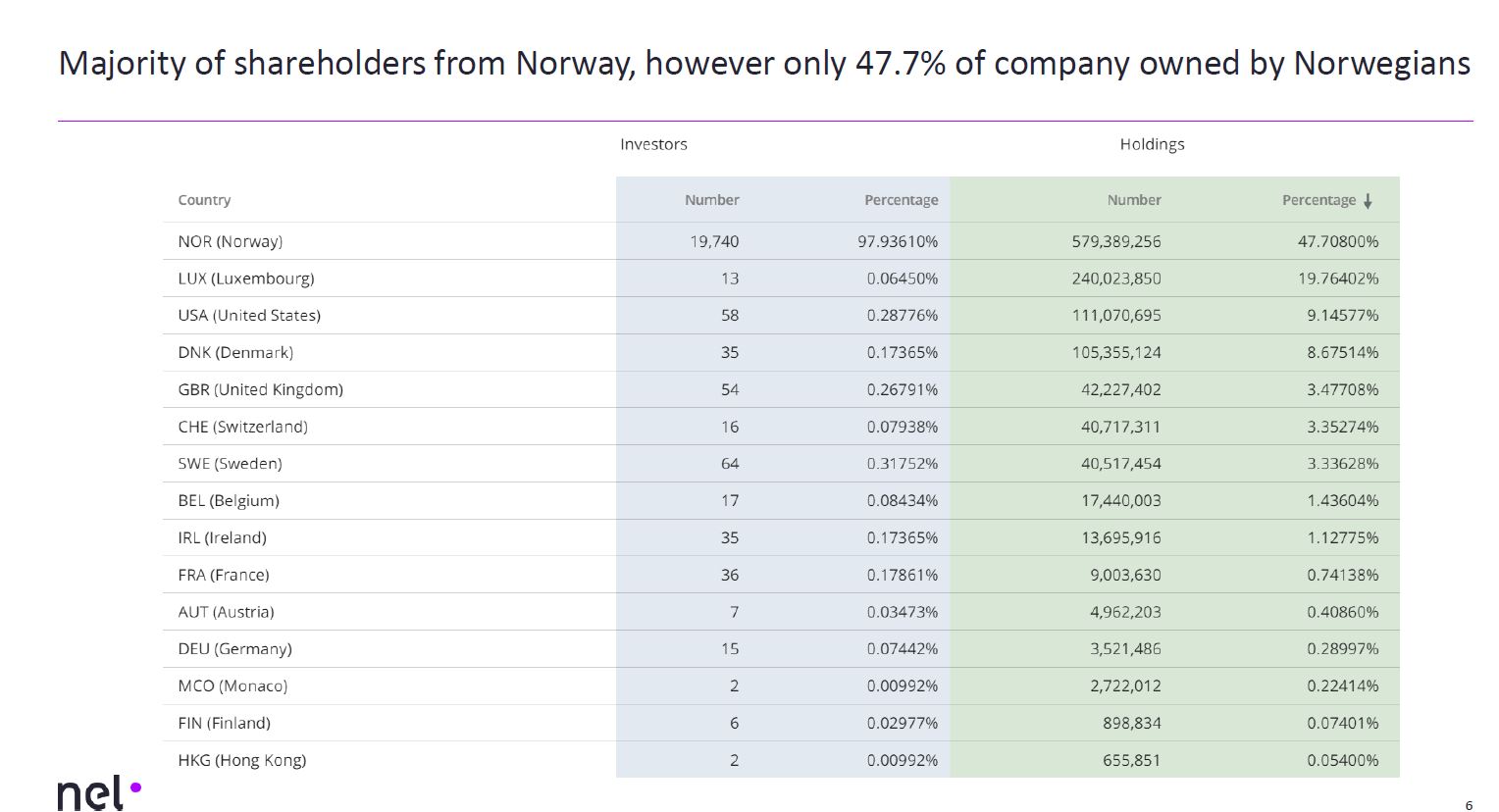The width and height of the screenshot is (1499, 812).
Task: Click the HKG (Hong Kong) row label
Action: point(242,760)
